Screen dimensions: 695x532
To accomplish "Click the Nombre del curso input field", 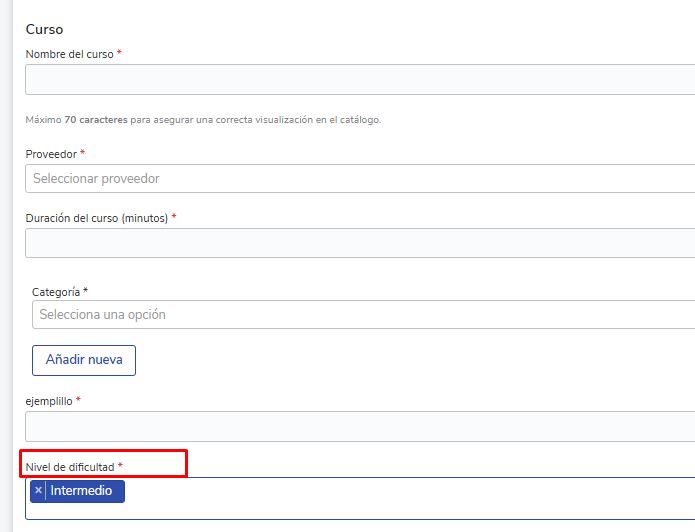I will coord(360,80).
